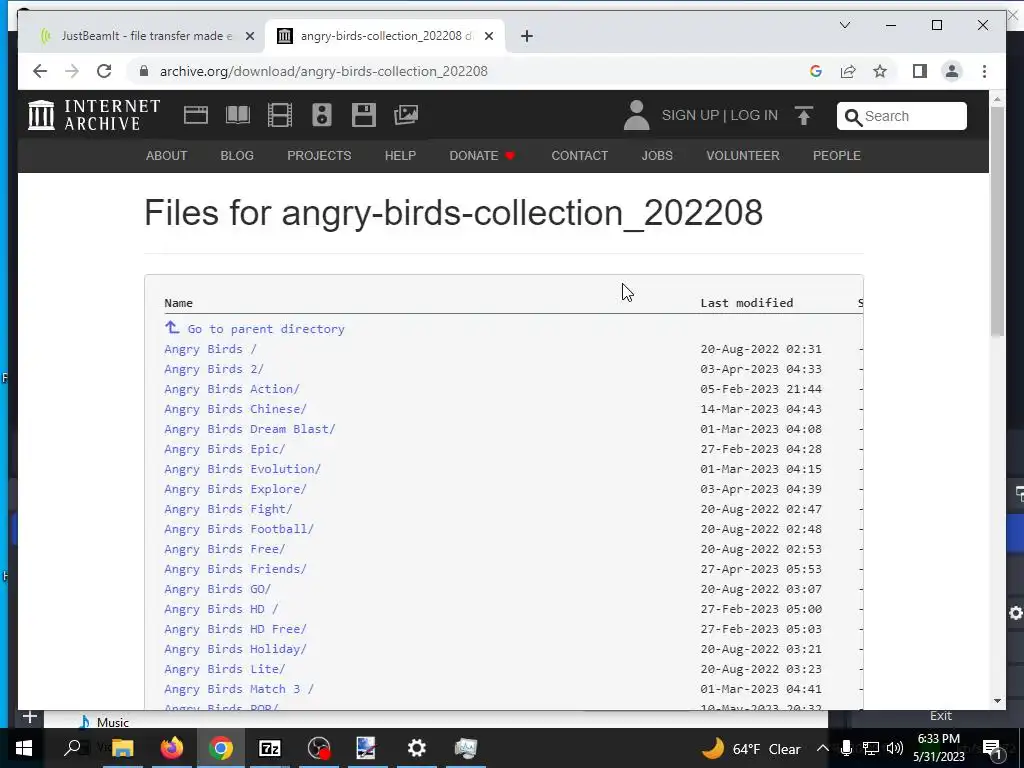This screenshot has width=1024, height=768.
Task: Open the Angry Birds Holiday/ folder
Action: point(235,649)
